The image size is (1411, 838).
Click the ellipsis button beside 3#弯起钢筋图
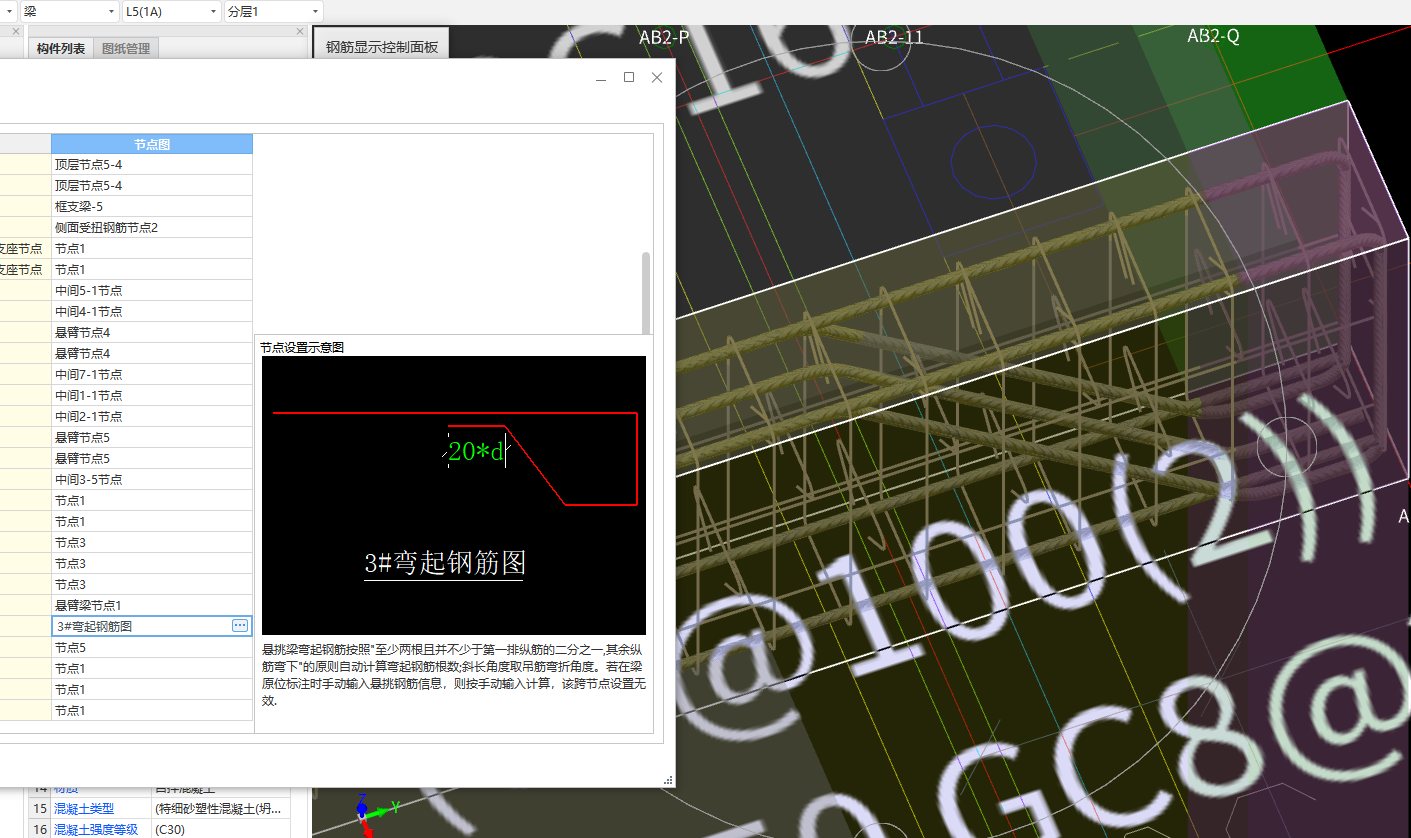(240, 625)
